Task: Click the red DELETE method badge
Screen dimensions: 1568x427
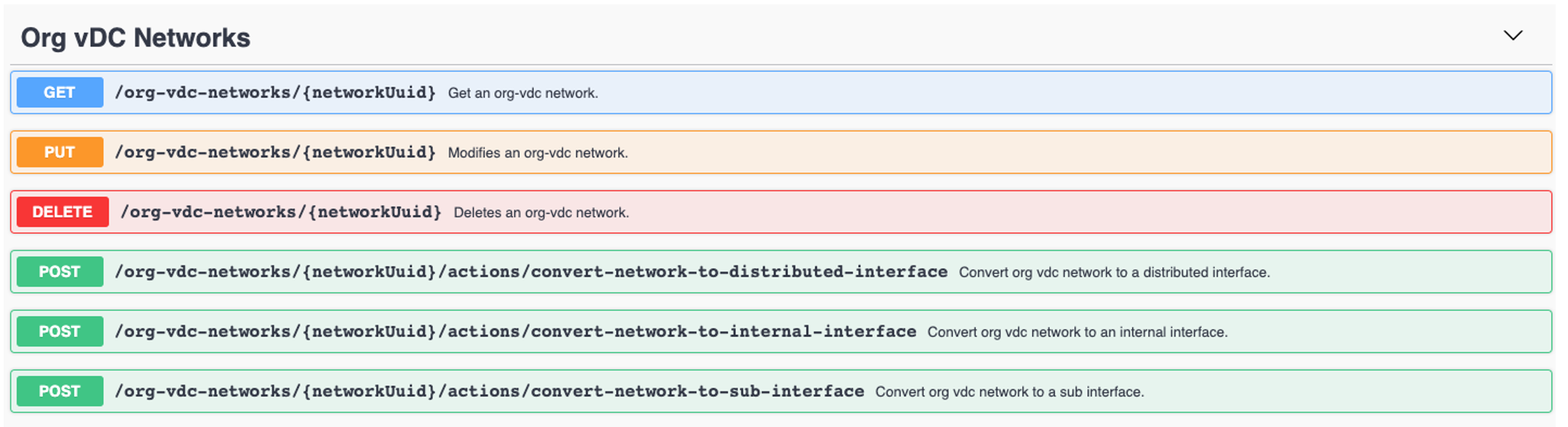Action: tap(62, 212)
